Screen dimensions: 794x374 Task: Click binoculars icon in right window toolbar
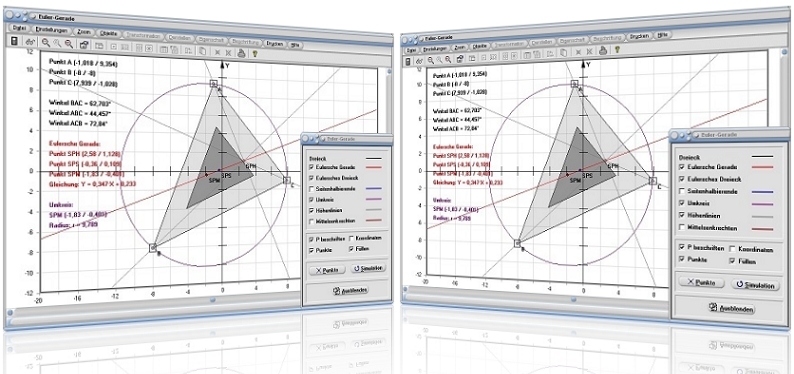click(x=420, y=61)
